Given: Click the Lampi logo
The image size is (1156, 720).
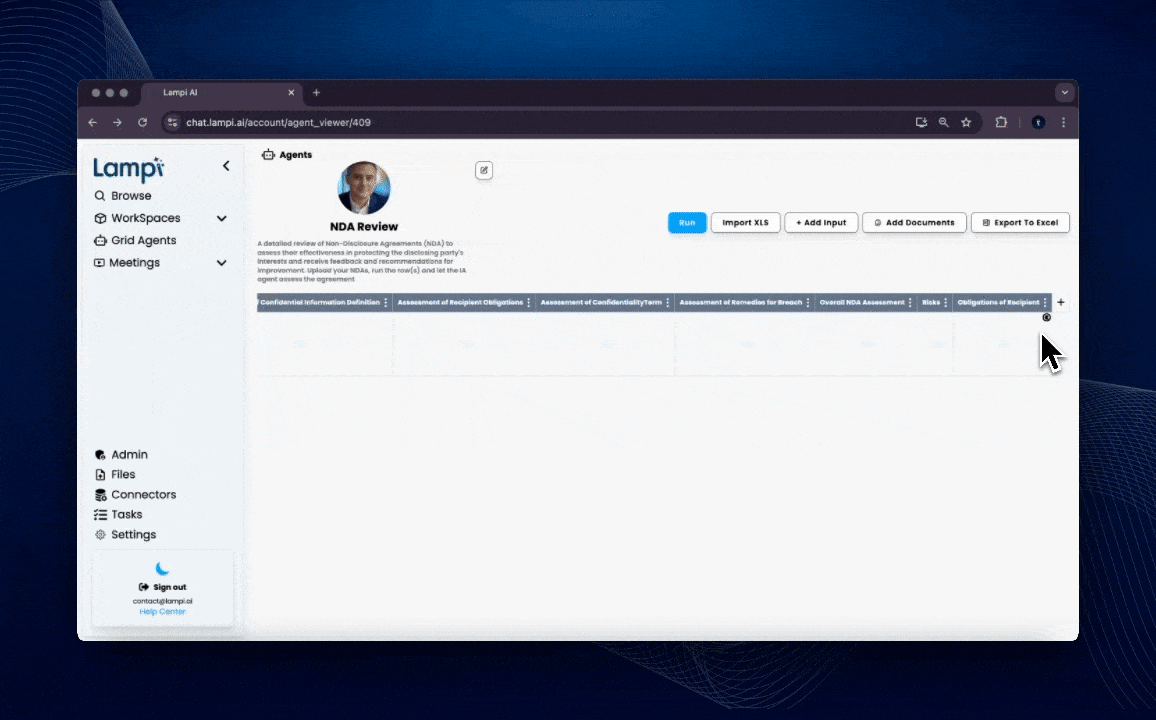Looking at the screenshot, I should pos(128,169).
